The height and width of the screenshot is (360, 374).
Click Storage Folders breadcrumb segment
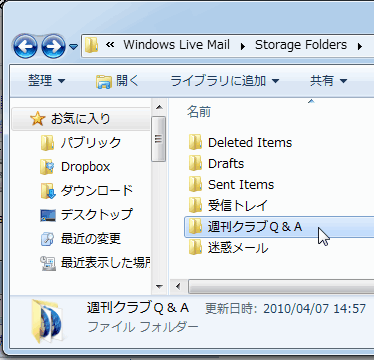[x=301, y=45]
